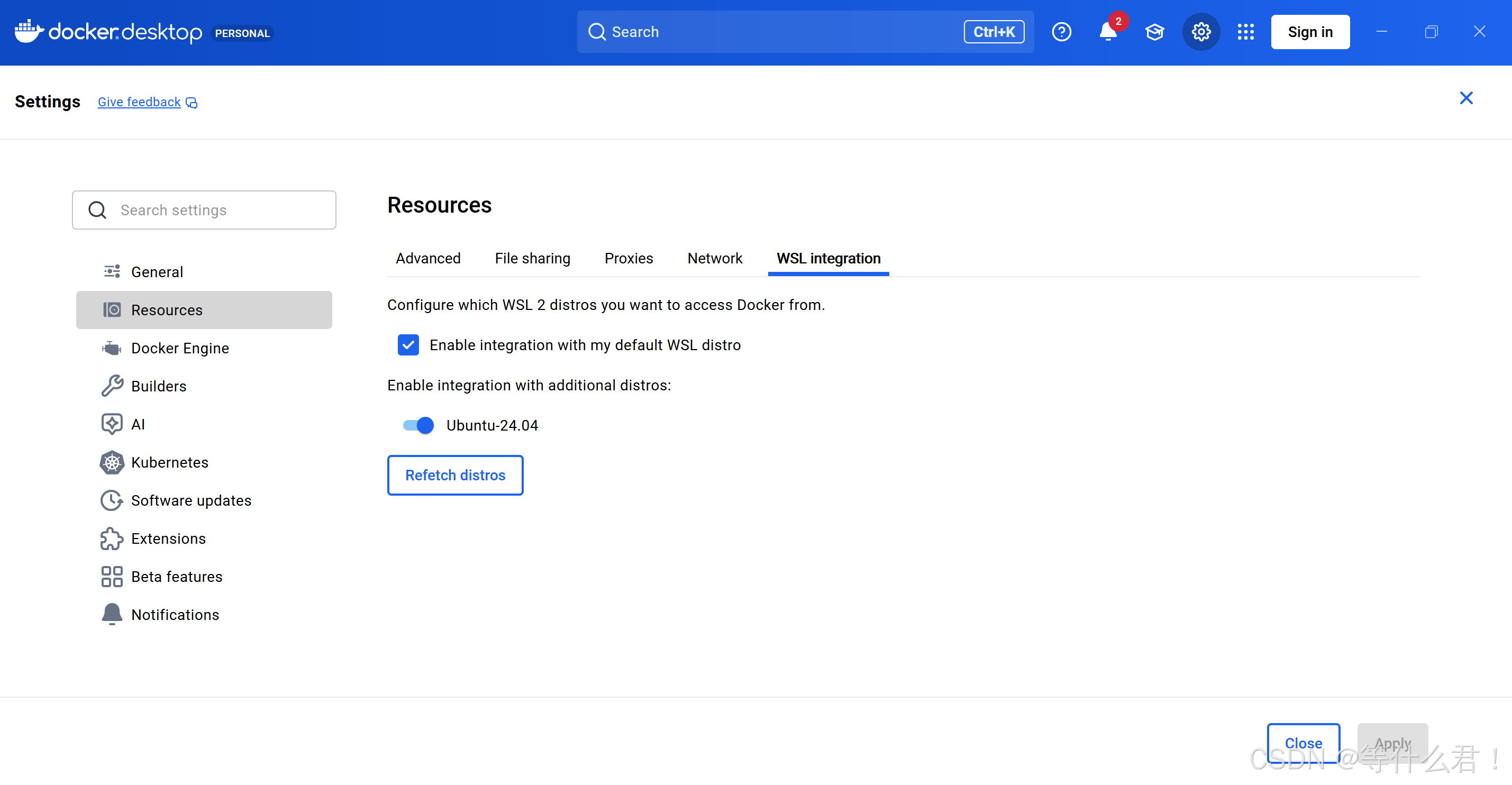
Task: Switch to the File sharing tab
Action: click(532, 258)
